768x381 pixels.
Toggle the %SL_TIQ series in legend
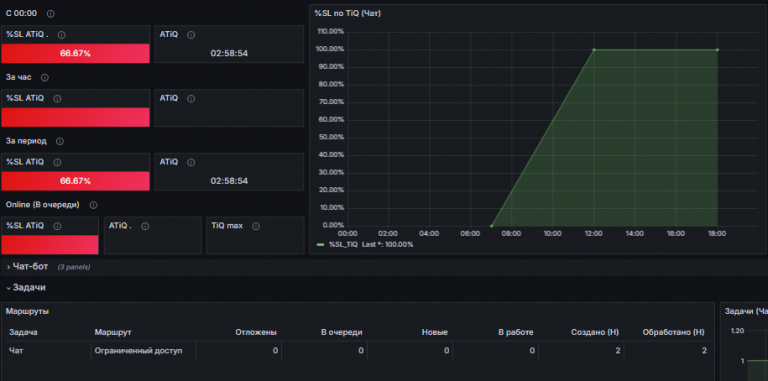[x=343, y=244]
